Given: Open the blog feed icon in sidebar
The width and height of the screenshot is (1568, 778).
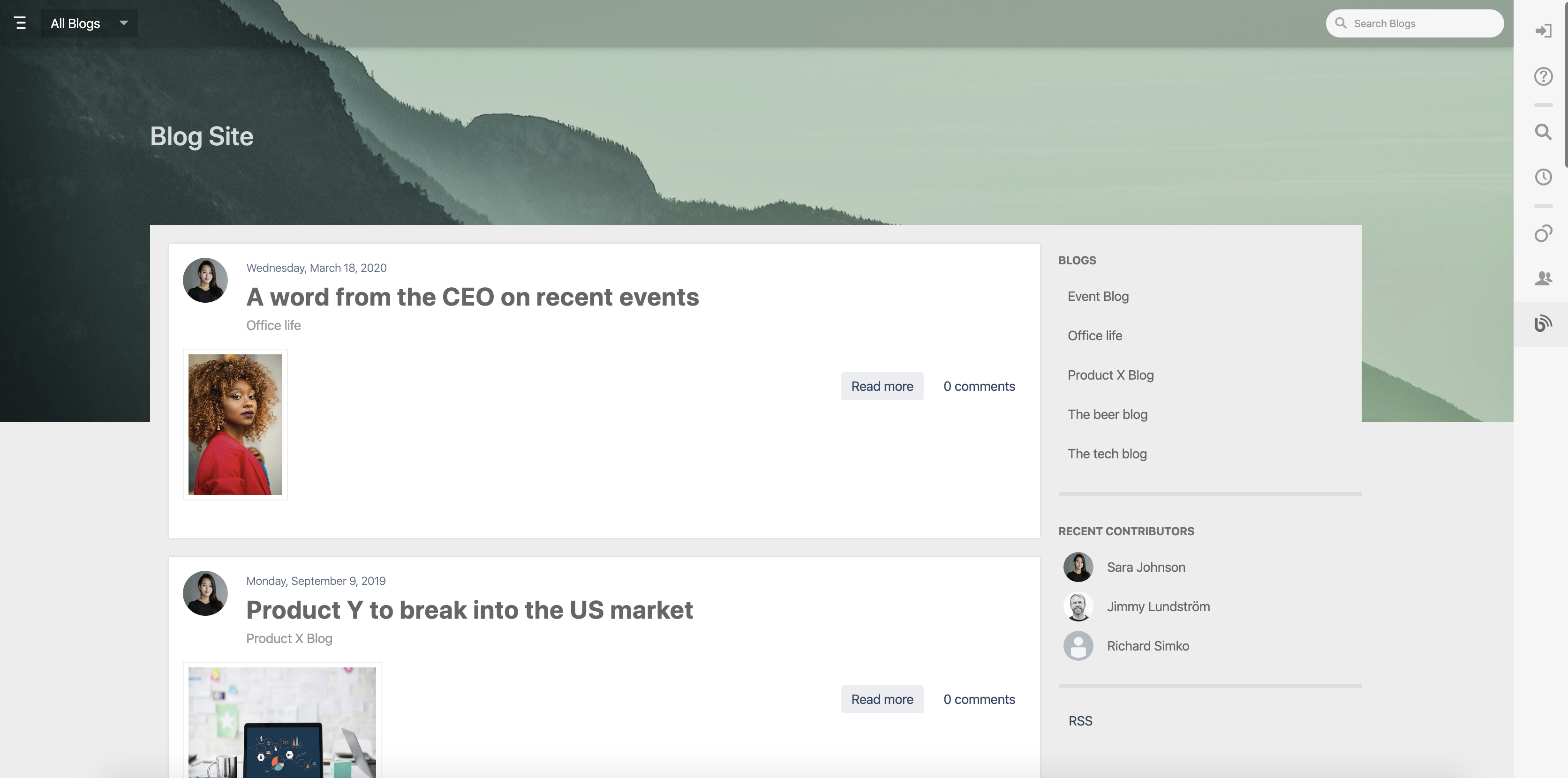Looking at the screenshot, I should pos(1543,323).
